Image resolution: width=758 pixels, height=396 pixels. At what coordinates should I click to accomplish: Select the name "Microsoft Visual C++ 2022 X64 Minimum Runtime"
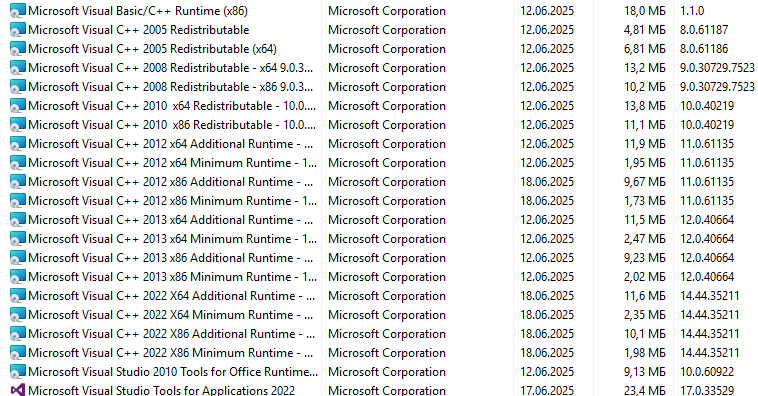171,315
